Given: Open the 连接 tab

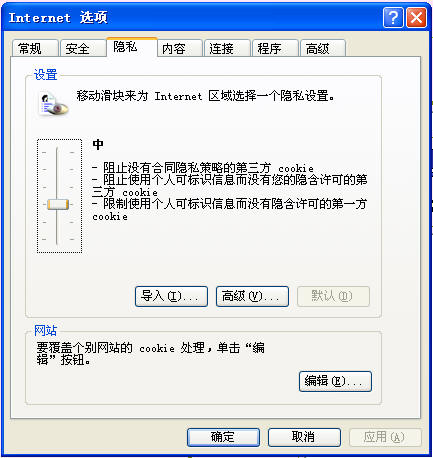Looking at the screenshot, I should 227,49.
